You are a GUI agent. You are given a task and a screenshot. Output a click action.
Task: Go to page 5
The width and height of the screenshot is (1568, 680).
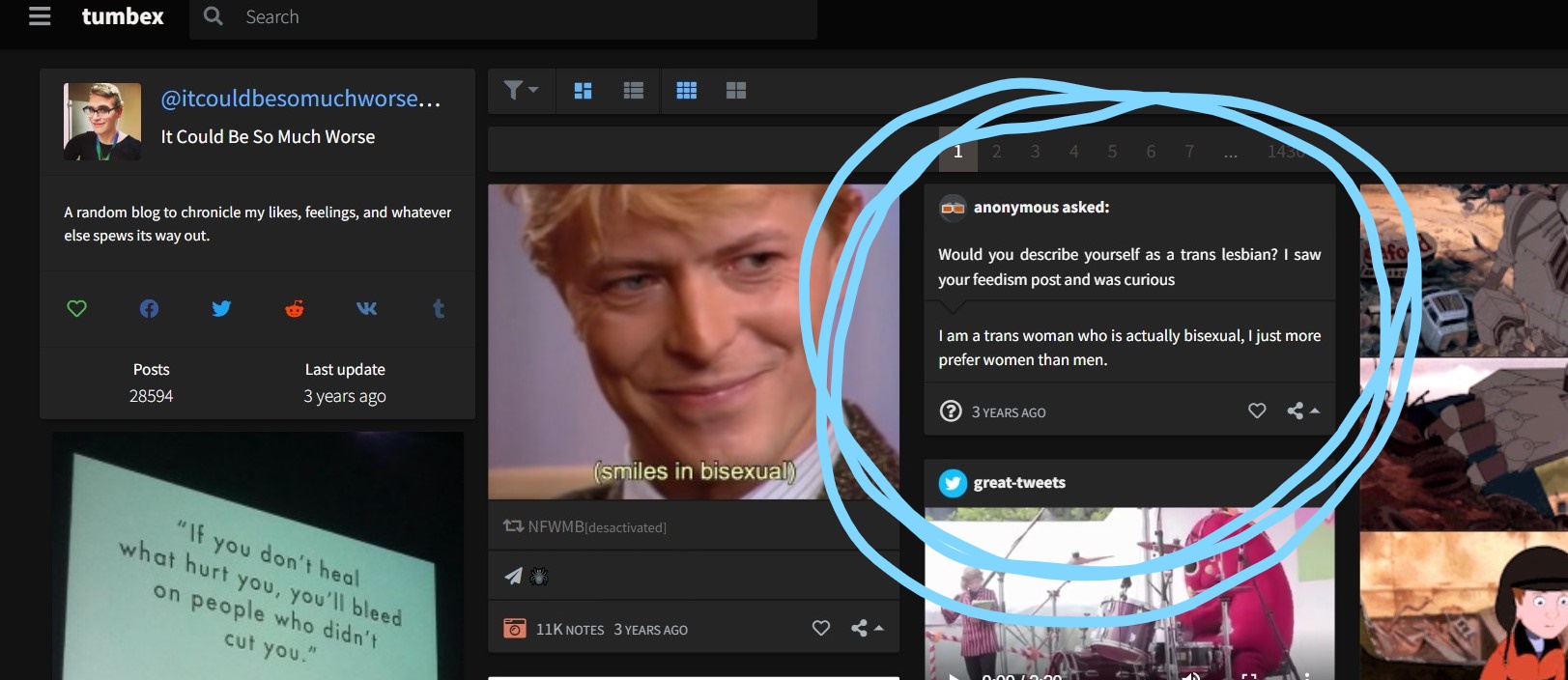click(x=1113, y=151)
